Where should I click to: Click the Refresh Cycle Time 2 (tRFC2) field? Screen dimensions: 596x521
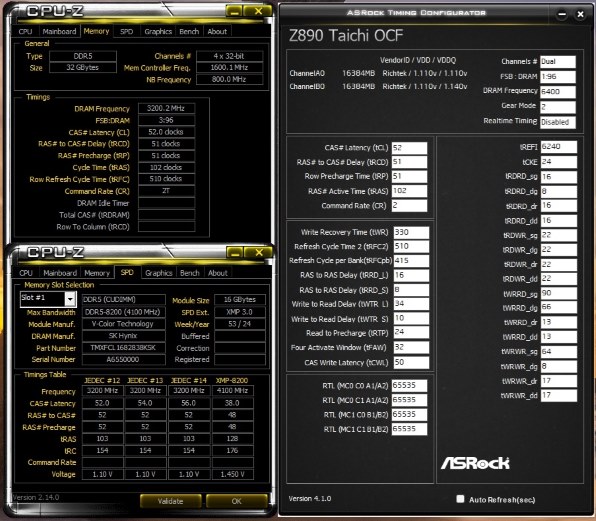411,246
